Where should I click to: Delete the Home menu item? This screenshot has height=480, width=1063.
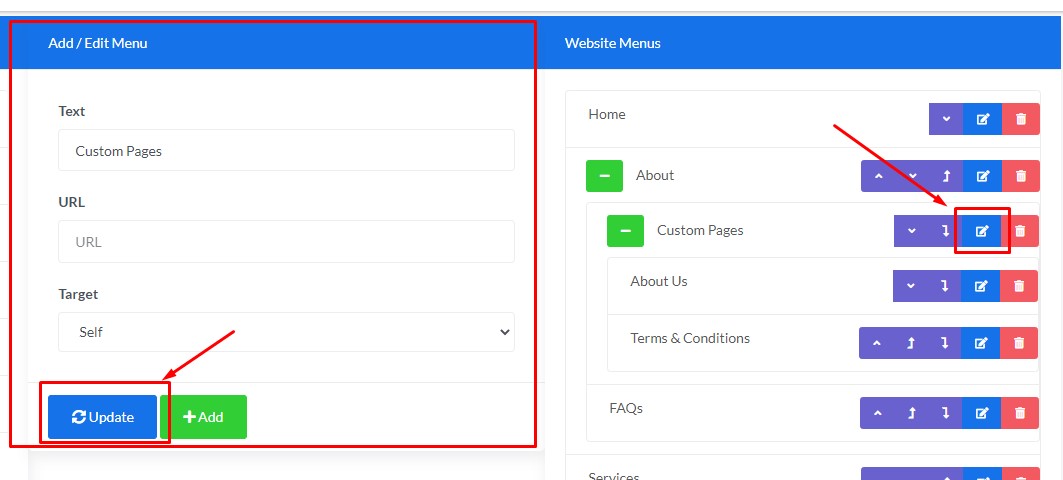1020,119
